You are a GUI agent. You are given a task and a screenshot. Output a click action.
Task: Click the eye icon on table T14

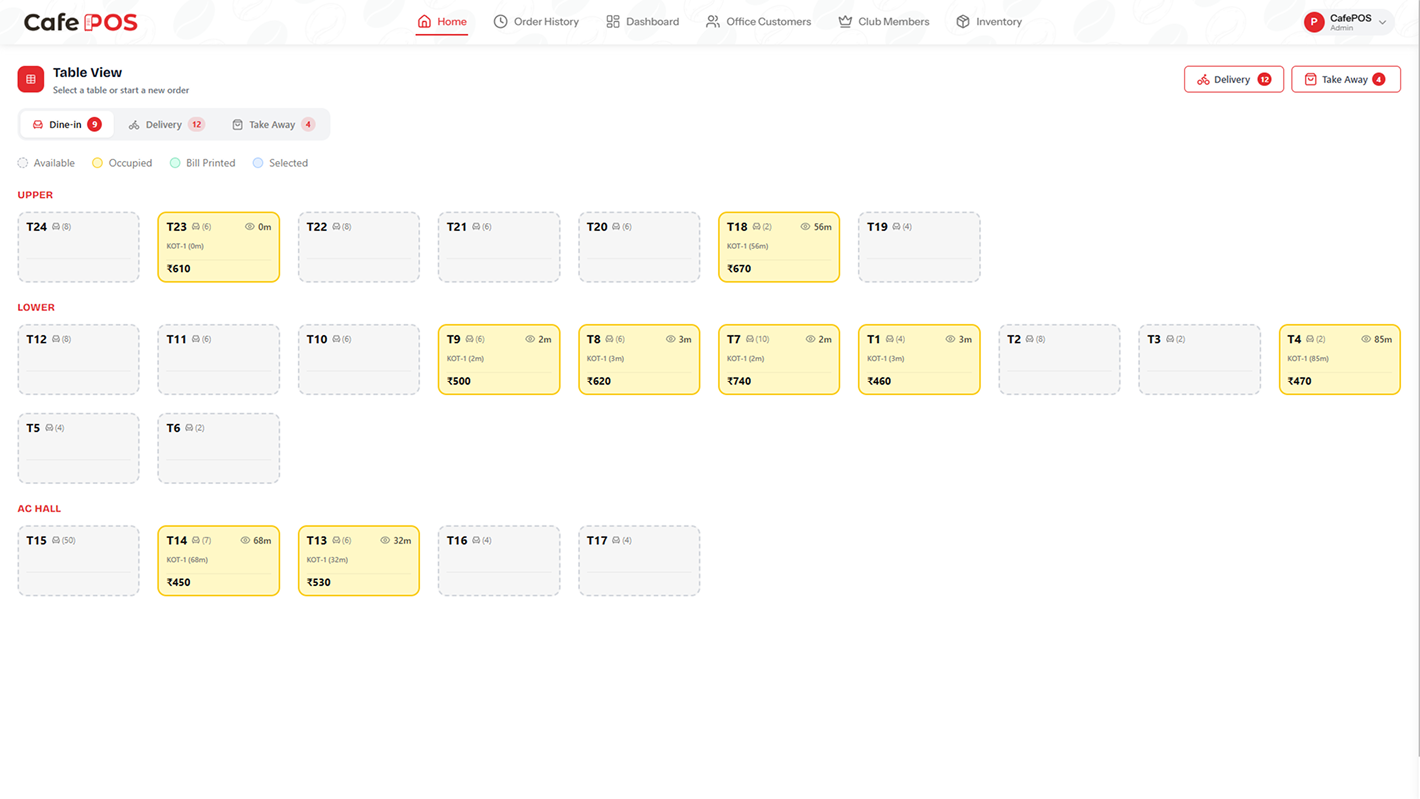click(245, 540)
